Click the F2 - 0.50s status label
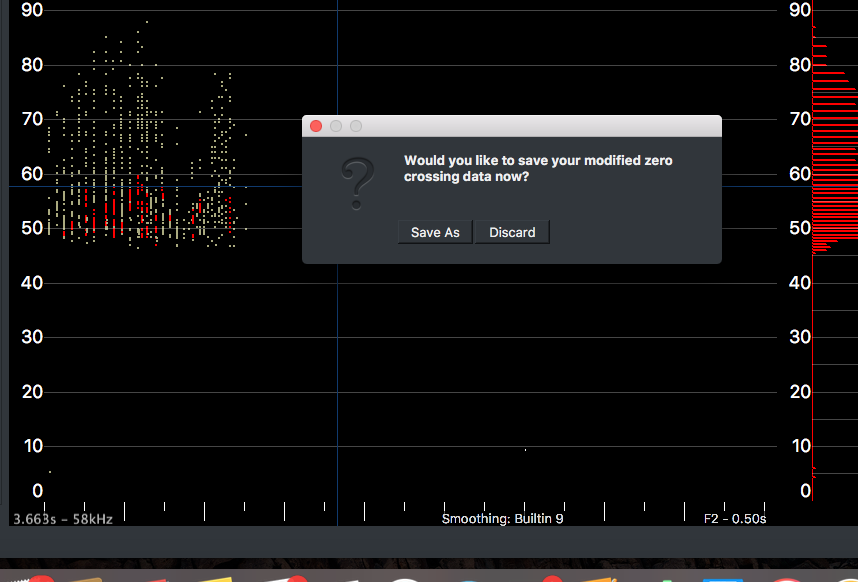Screen dimensions: 858x582 (x=734, y=519)
